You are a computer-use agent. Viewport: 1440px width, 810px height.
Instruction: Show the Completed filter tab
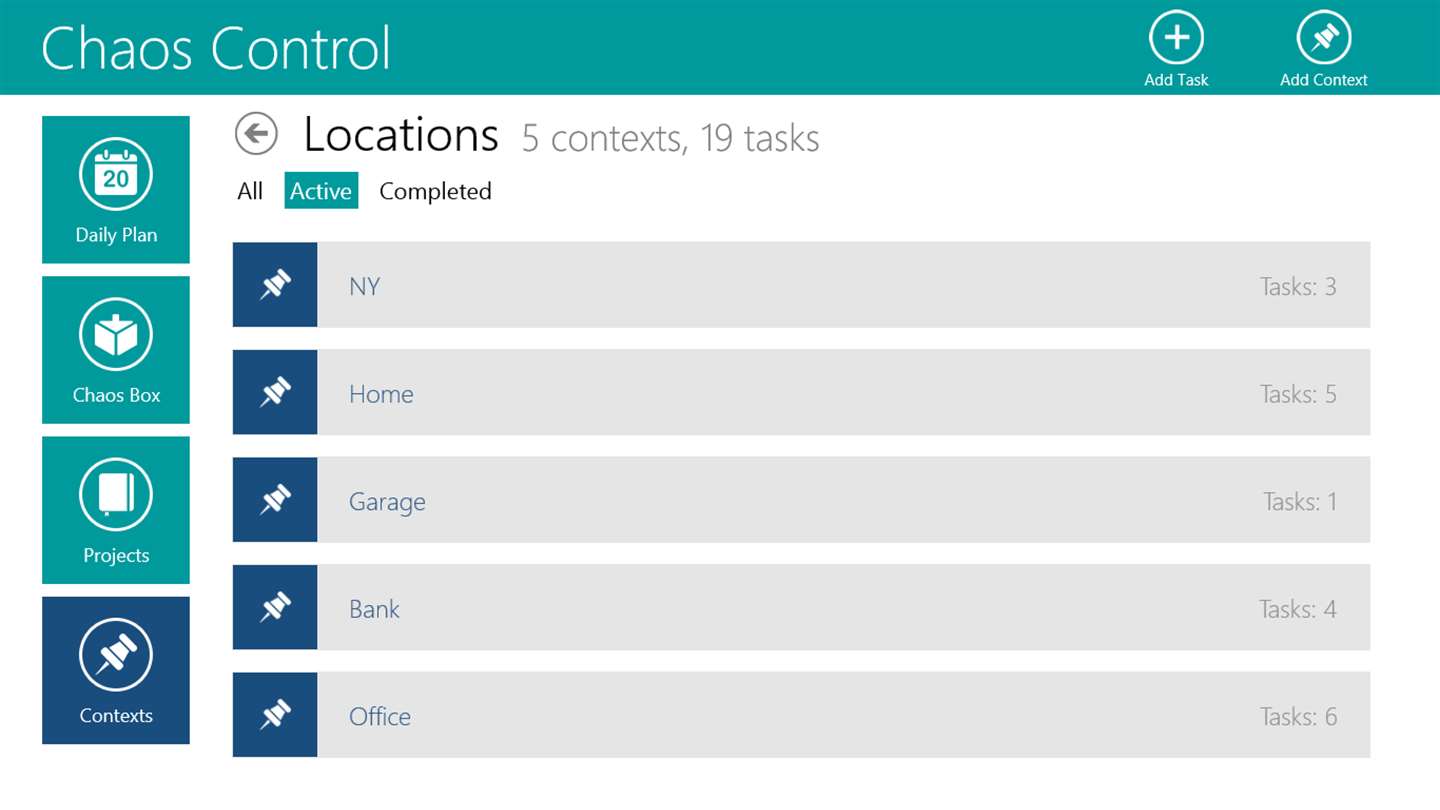[435, 191]
